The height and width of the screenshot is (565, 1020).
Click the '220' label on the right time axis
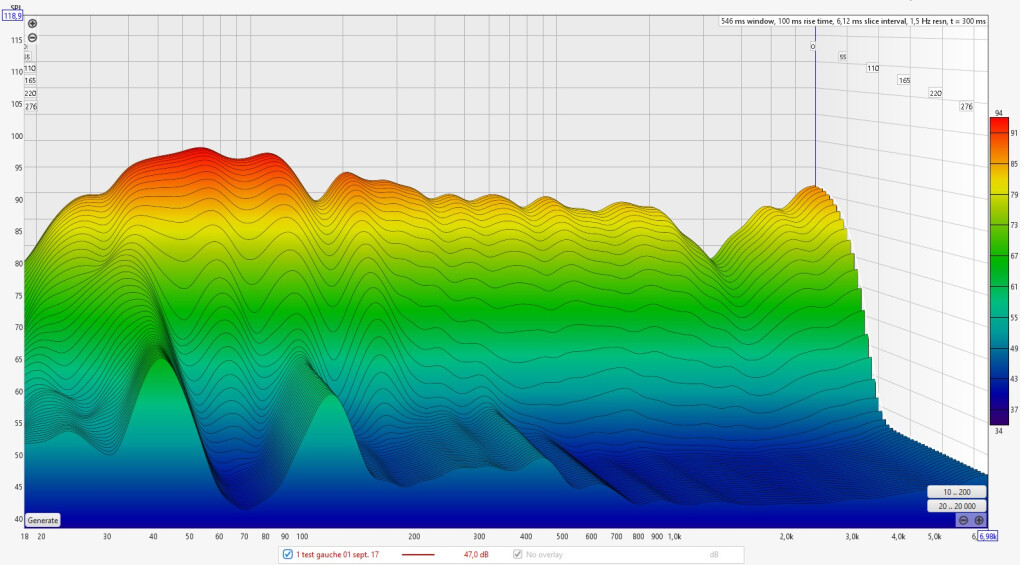935,94
